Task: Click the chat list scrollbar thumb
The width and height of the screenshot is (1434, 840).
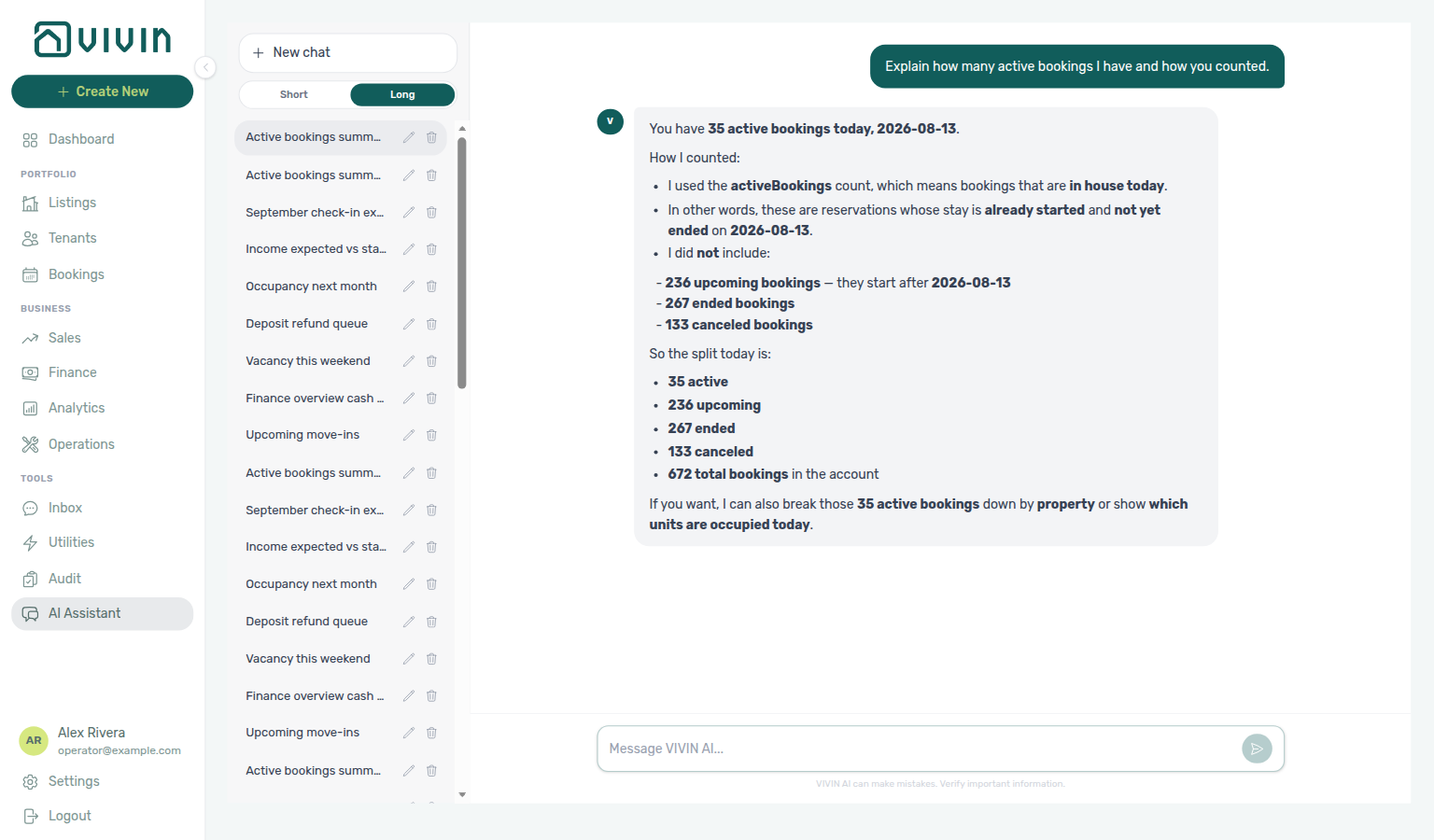Action: 462,262
